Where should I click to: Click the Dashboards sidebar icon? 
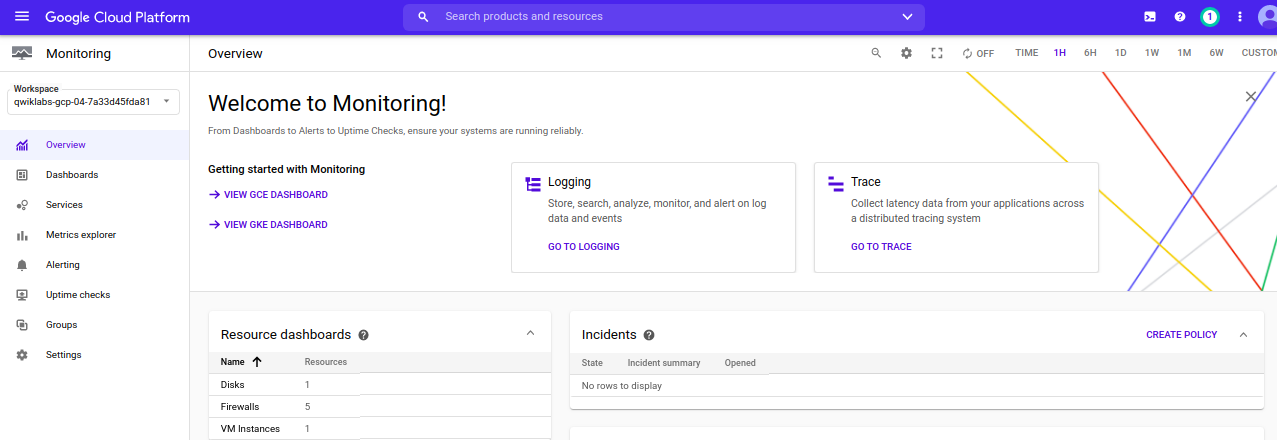pyautogui.click(x=22, y=175)
